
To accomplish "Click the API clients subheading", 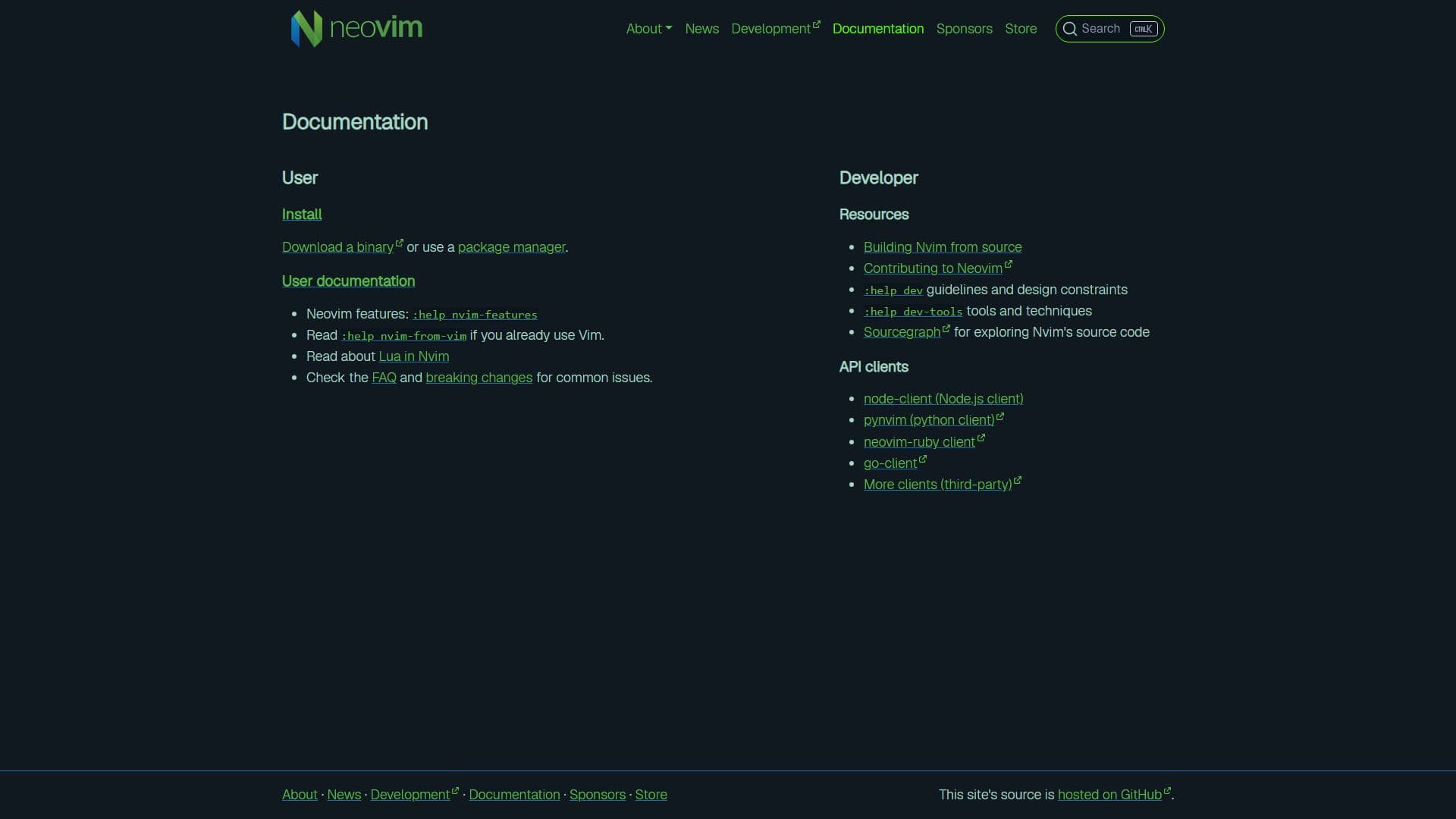I will [x=874, y=367].
